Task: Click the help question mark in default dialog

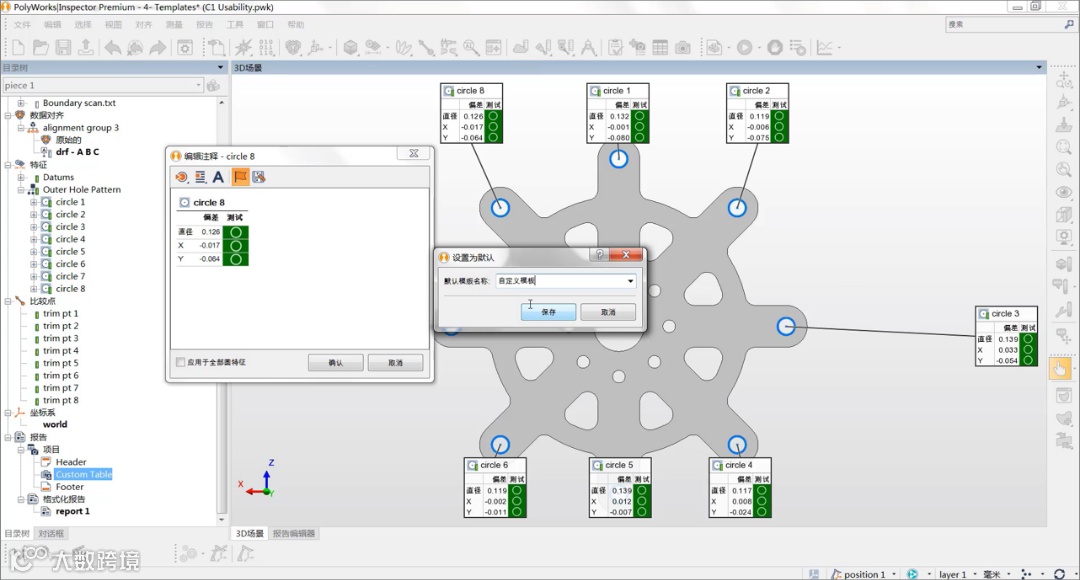Action: coord(599,254)
